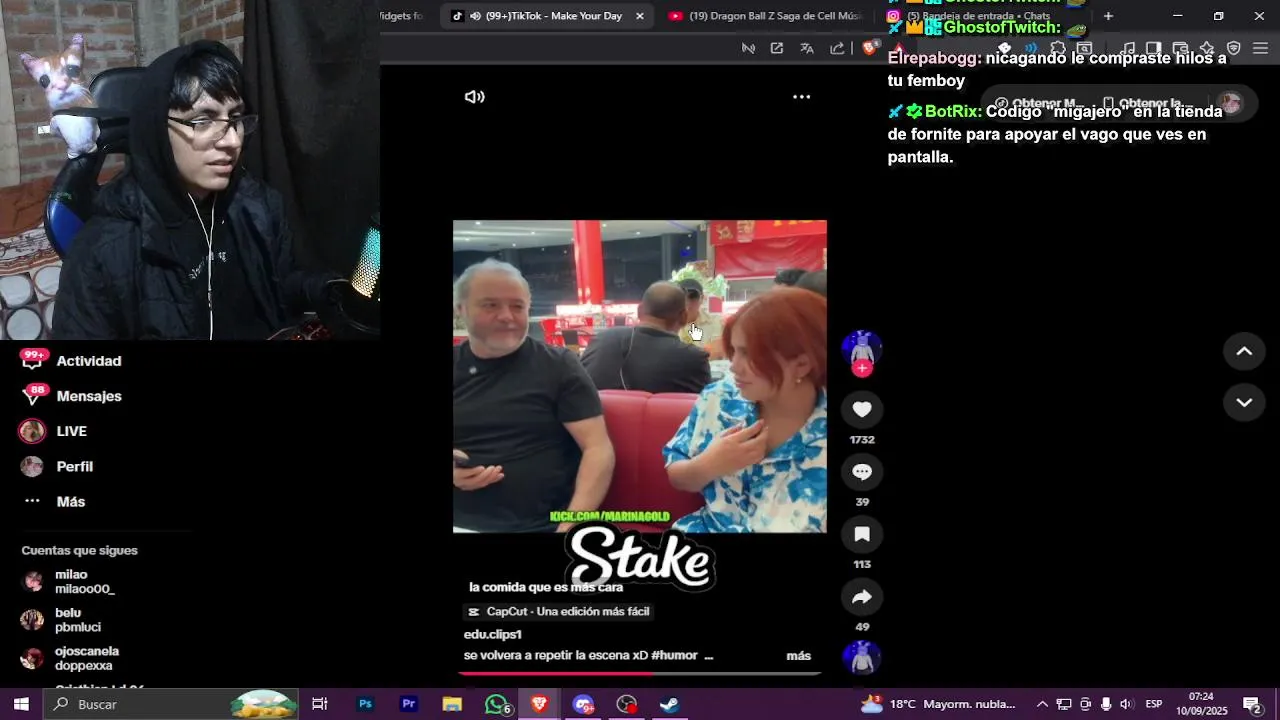Open a new browser tab with plus
This screenshot has width=1280, height=720.
click(x=1108, y=16)
